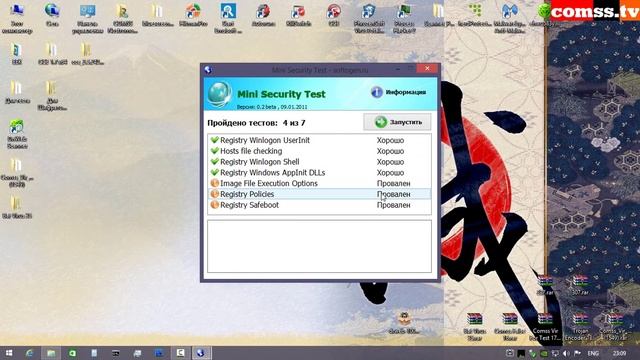Open the clock showing 23:09
This screenshot has height=360, width=640.
(619, 353)
